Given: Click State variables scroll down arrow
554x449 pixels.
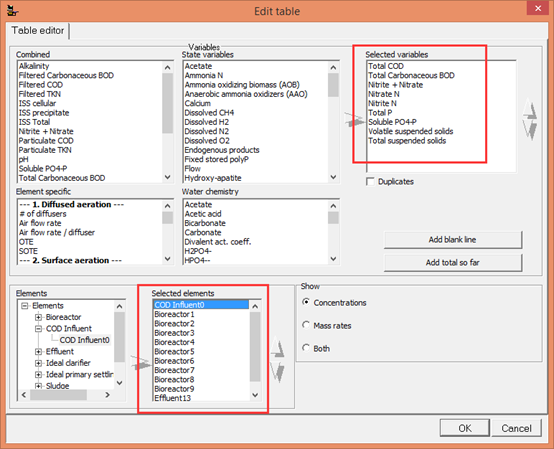Looking at the screenshot, I should click(x=333, y=177).
